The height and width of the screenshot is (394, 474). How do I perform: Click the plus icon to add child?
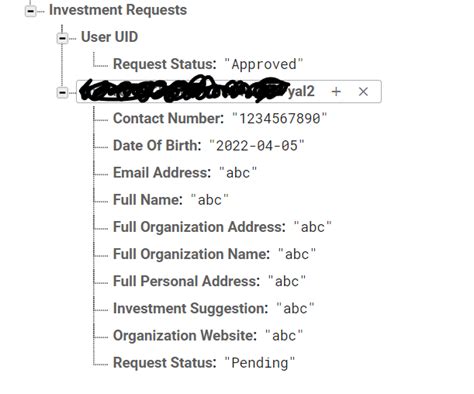[336, 91]
